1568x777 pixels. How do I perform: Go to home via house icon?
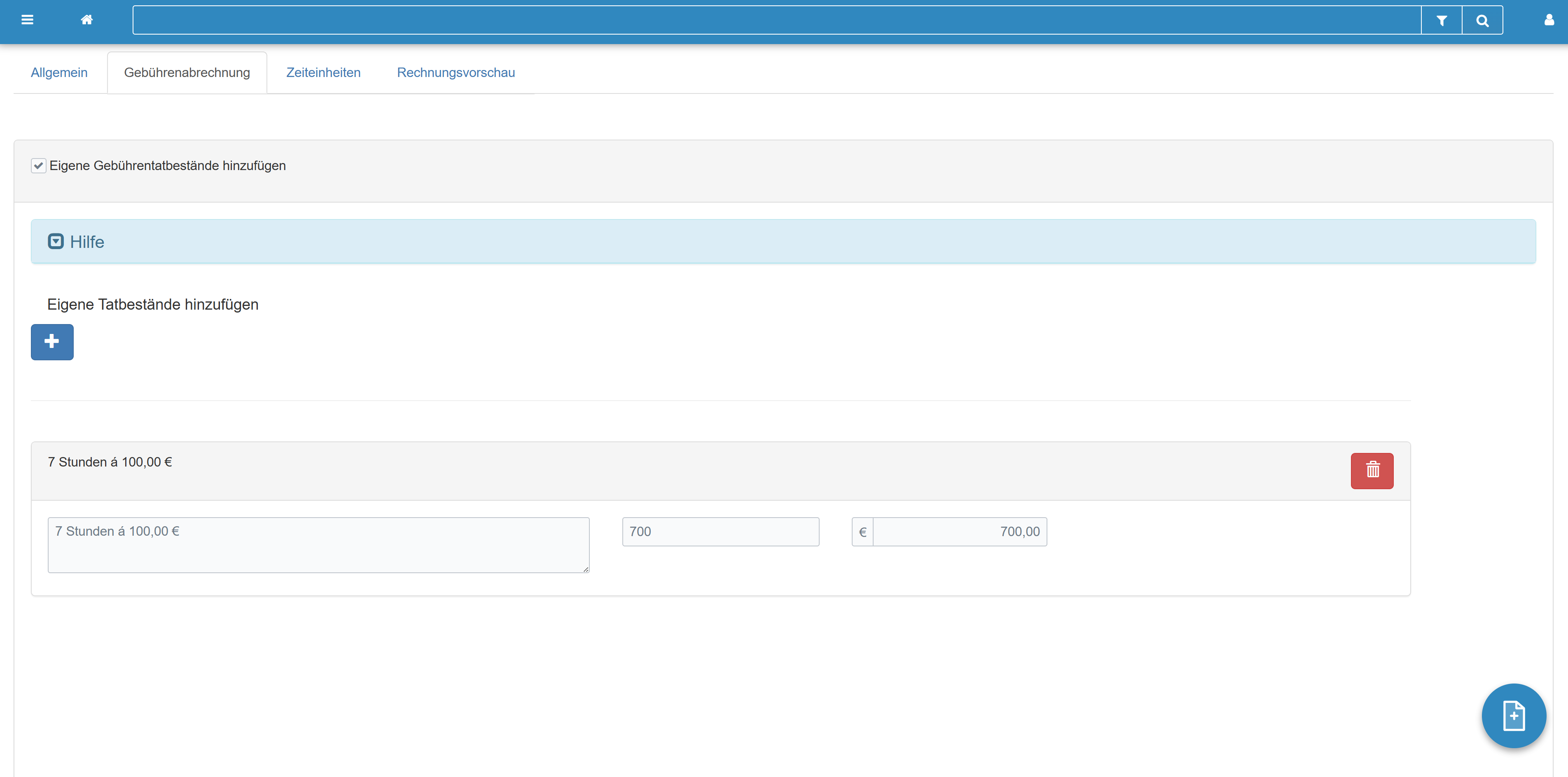point(86,19)
